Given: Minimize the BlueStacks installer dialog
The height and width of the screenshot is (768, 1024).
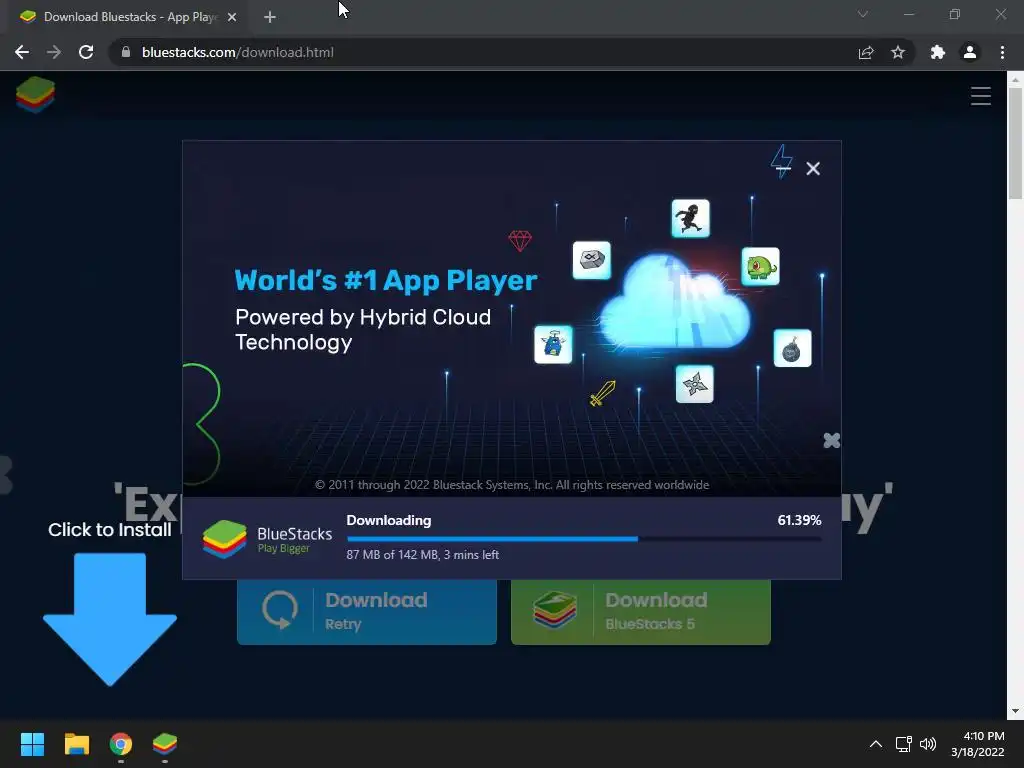Looking at the screenshot, I should coord(784,168).
